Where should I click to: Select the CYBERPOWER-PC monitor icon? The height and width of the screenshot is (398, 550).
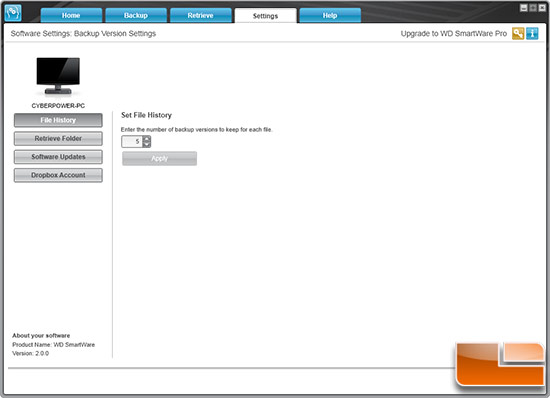pyautogui.click(x=58, y=76)
